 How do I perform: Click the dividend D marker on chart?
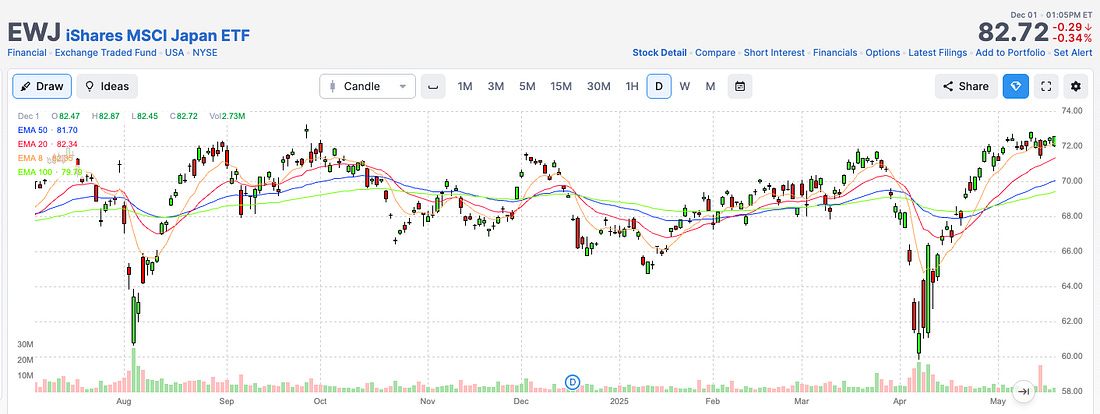pos(573,382)
